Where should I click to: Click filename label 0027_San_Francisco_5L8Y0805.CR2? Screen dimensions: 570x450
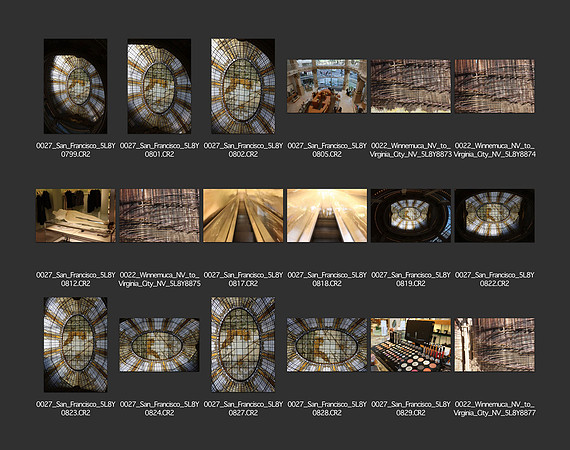click(327, 150)
